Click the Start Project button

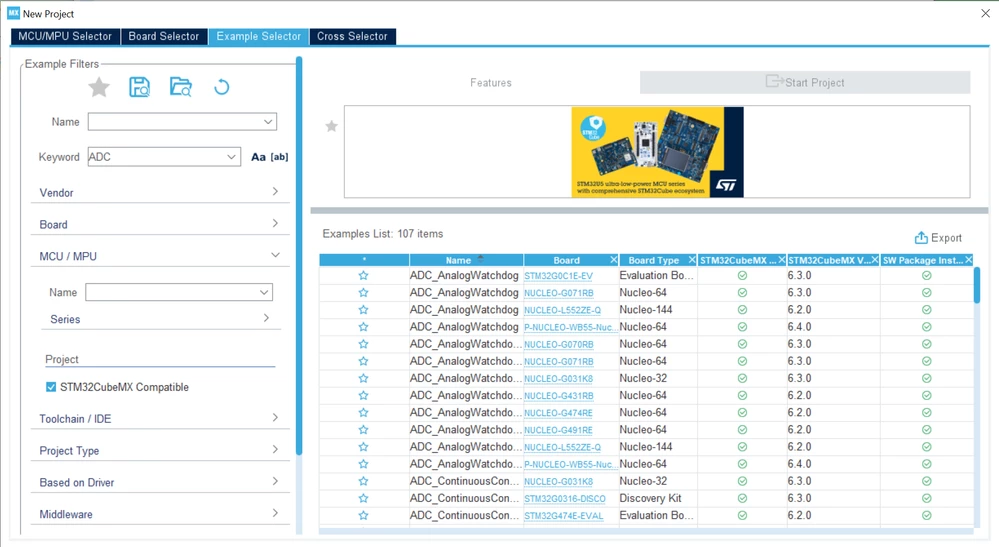coord(805,82)
